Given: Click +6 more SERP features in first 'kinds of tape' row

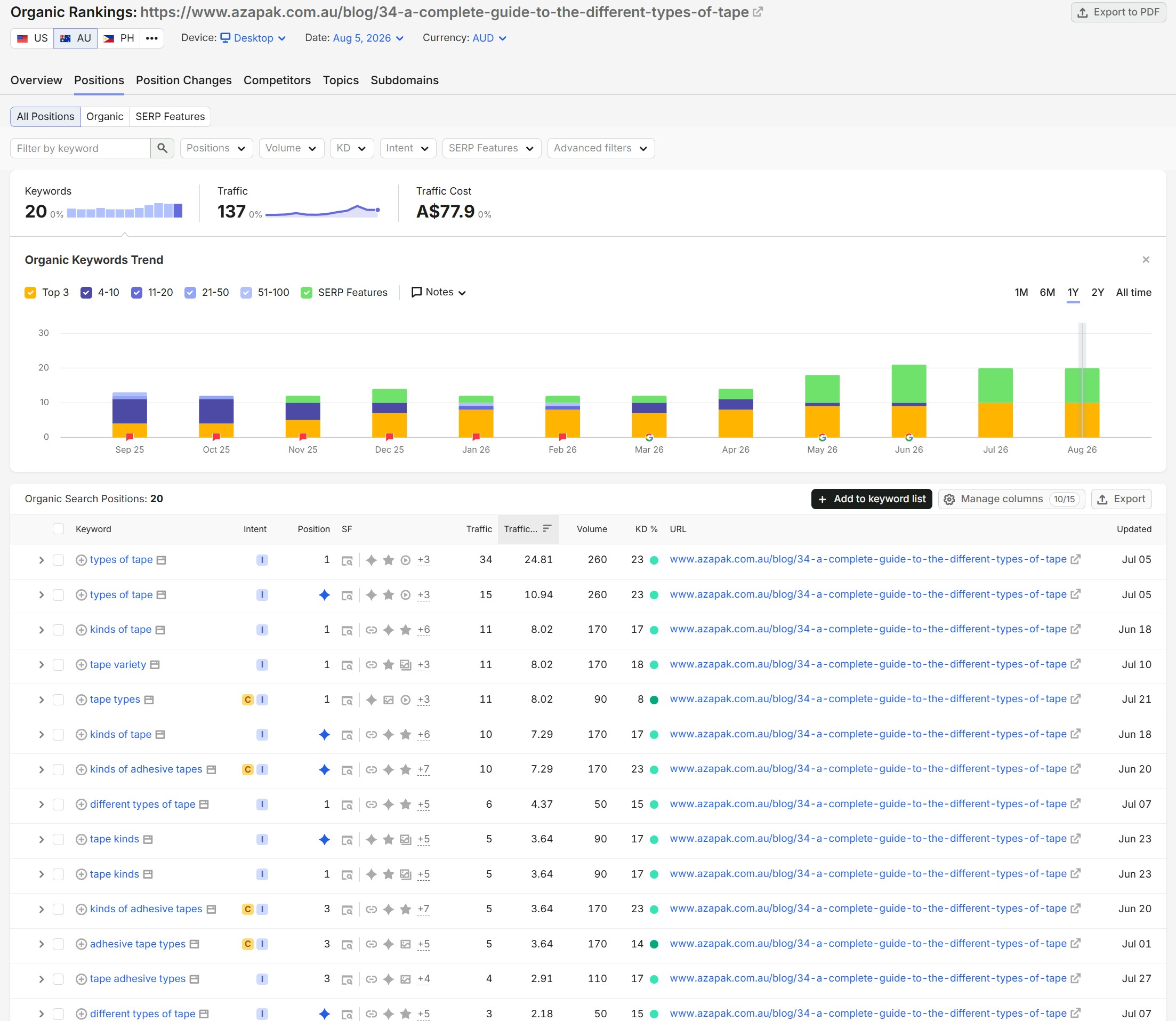Looking at the screenshot, I should [x=423, y=630].
